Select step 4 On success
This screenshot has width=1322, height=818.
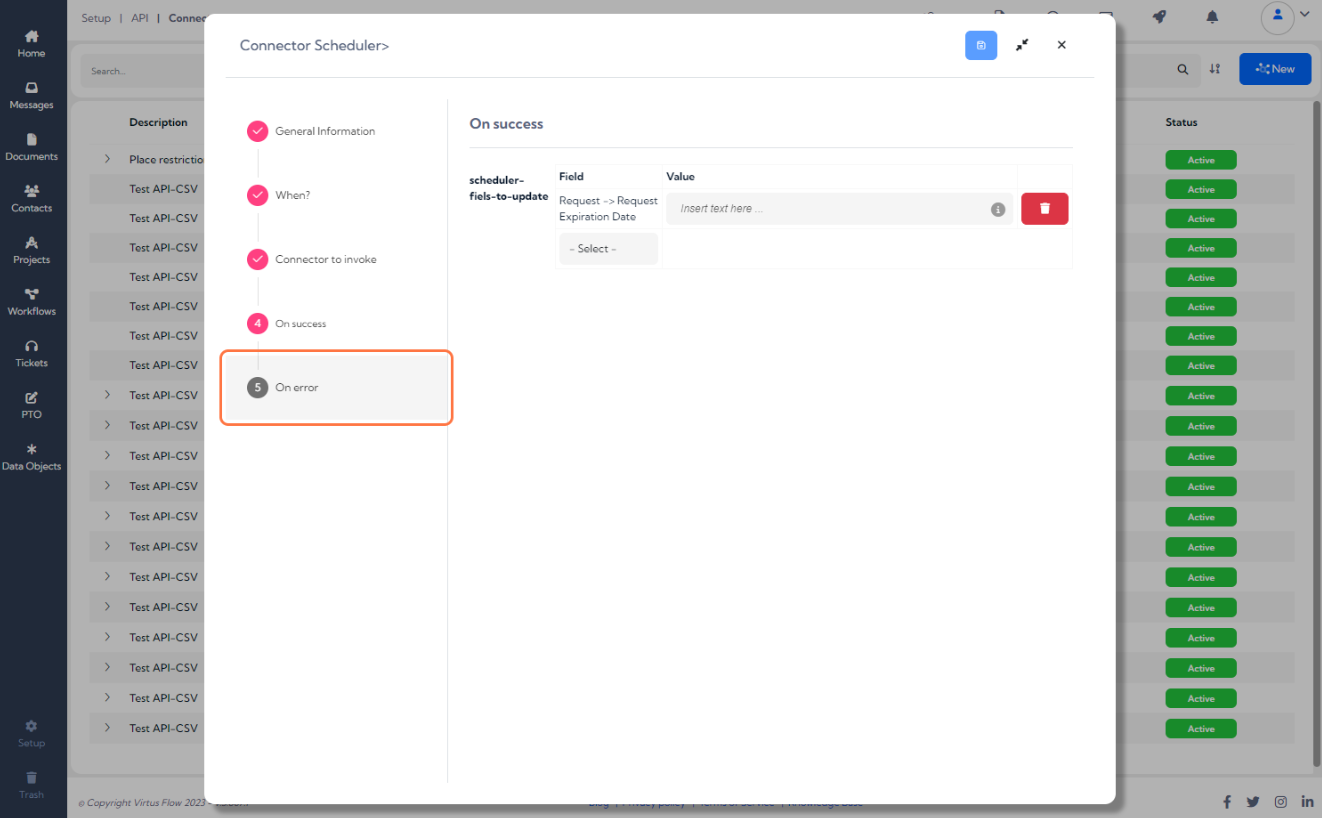coord(287,323)
